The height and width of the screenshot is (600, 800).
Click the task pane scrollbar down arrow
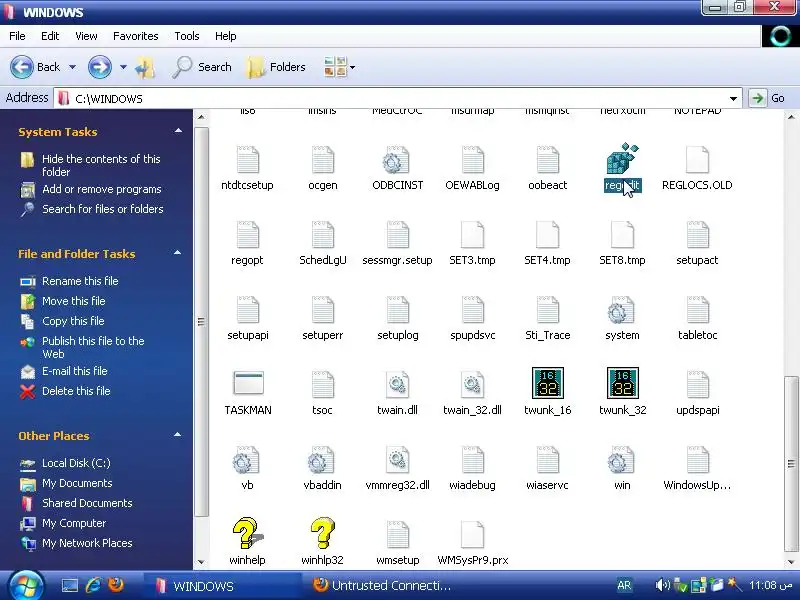click(x=201, y=562)
